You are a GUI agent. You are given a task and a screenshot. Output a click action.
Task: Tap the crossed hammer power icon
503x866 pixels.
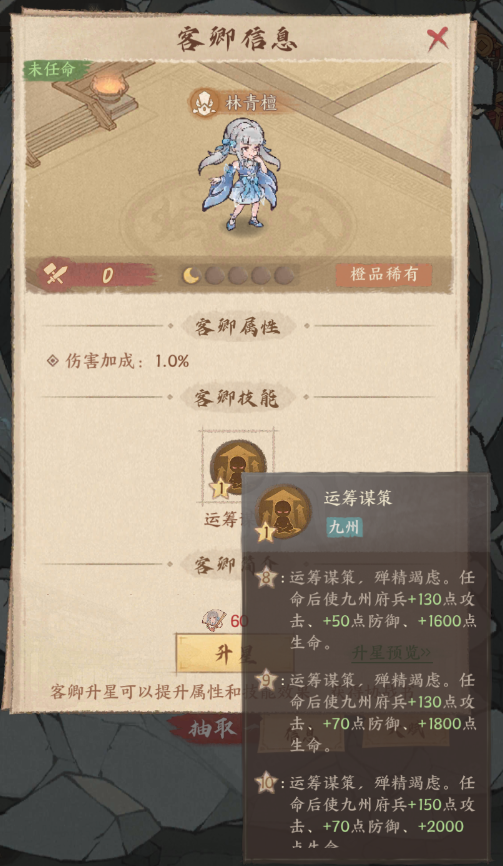tap(55, 274)
